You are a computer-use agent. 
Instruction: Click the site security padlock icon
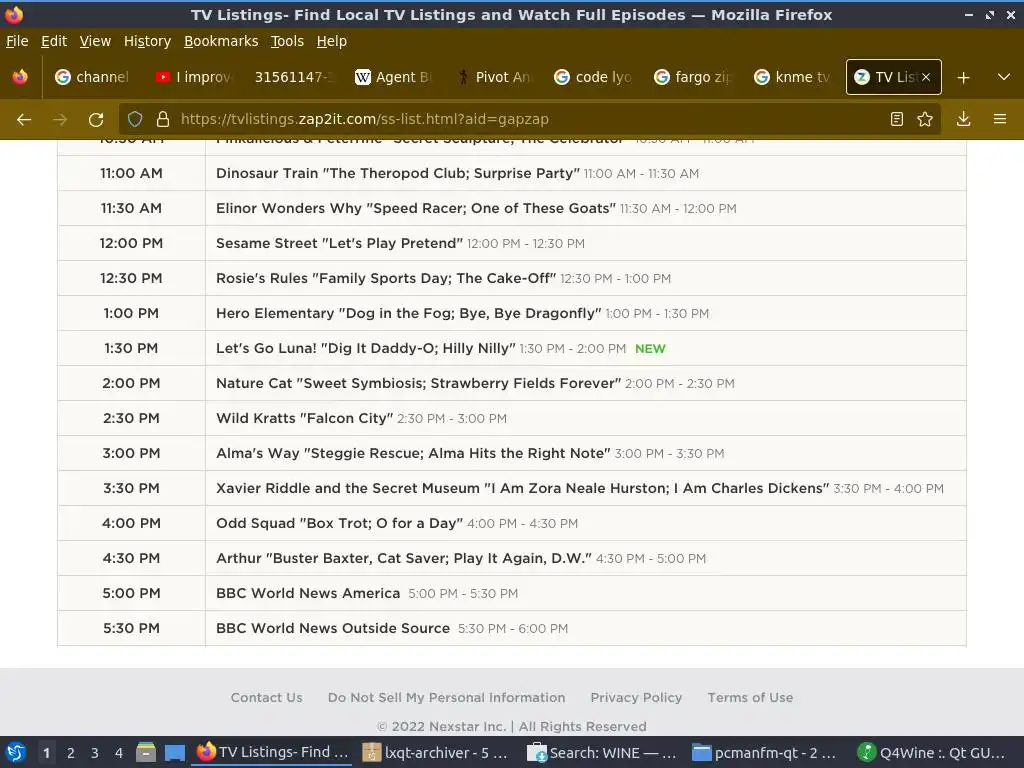163,119
